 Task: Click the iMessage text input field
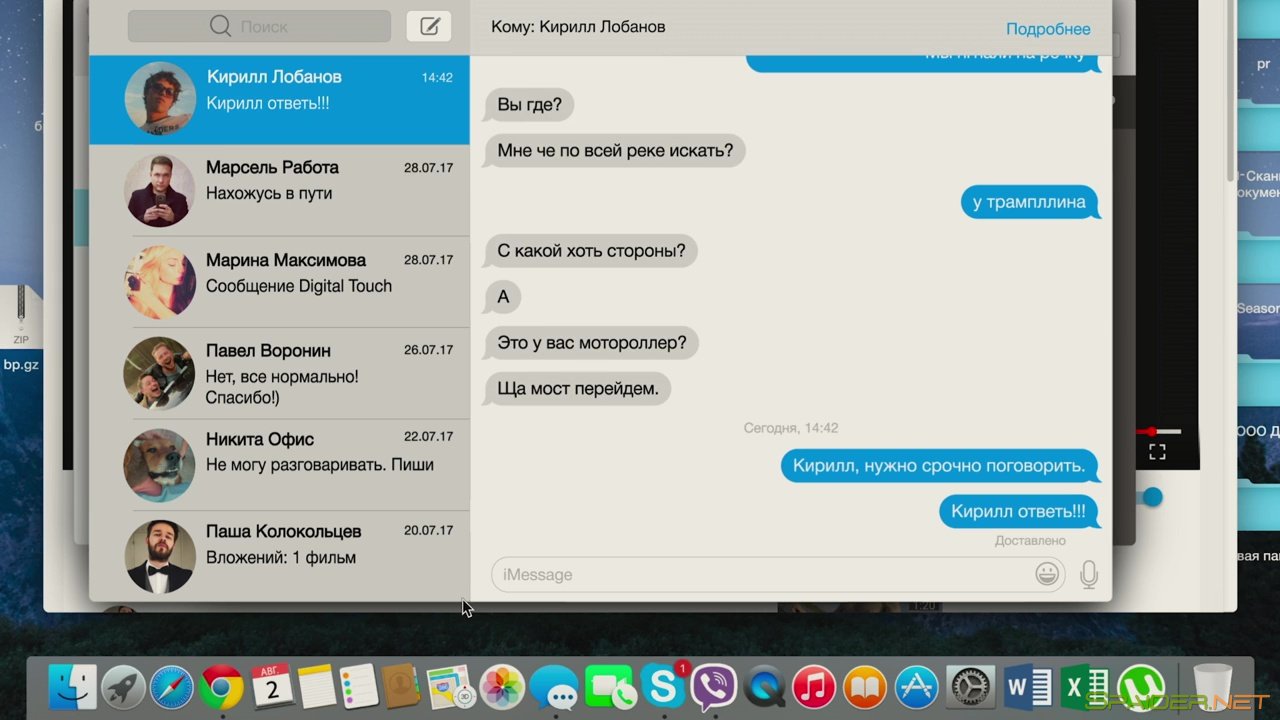coord(760,575)
